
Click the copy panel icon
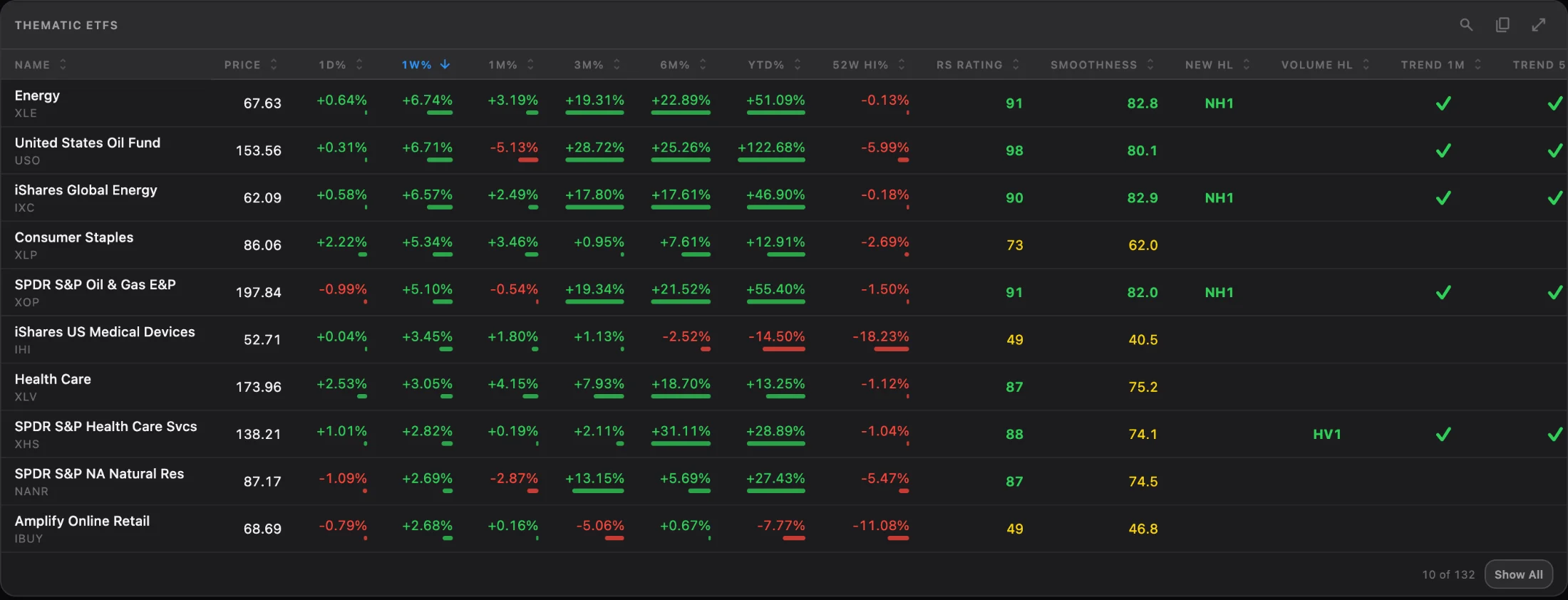(1502, 25)
